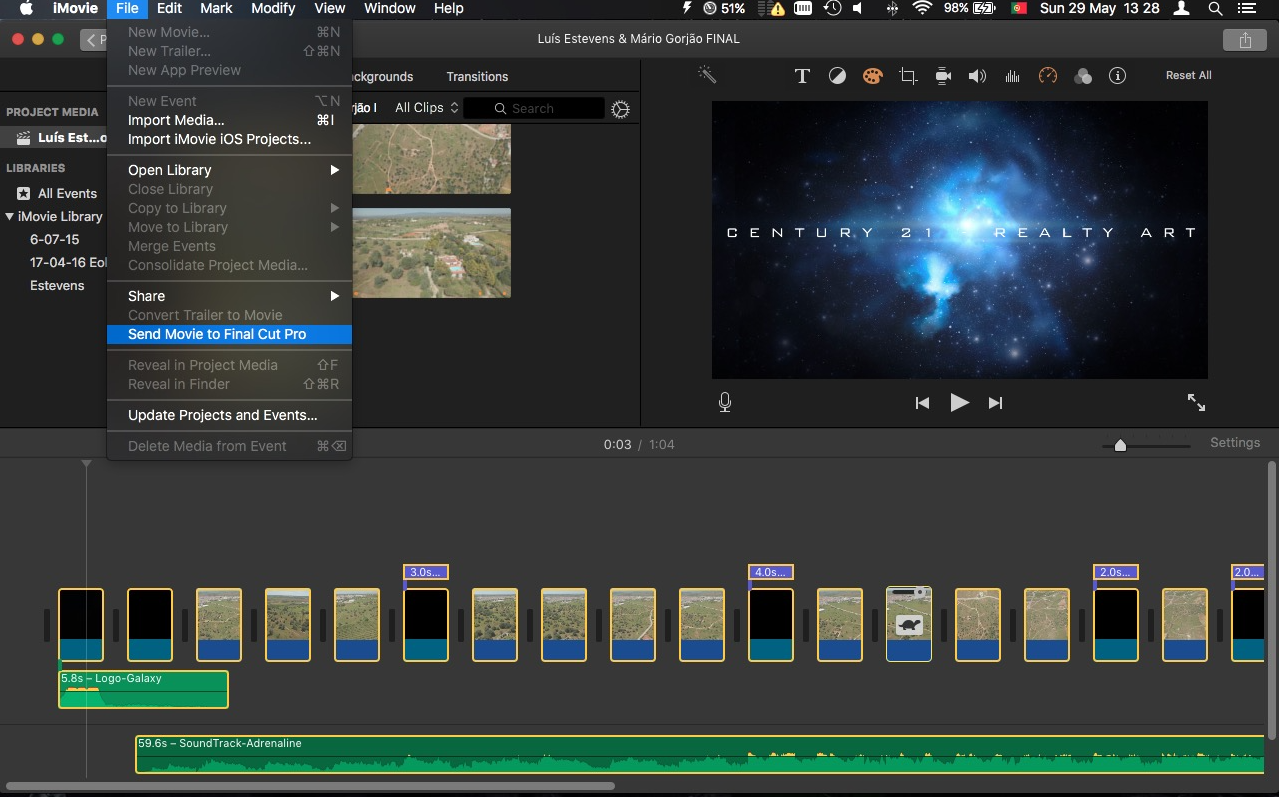
Task: Click the turtle slow-motion clip icon
Action: click(x=909, y=625)
